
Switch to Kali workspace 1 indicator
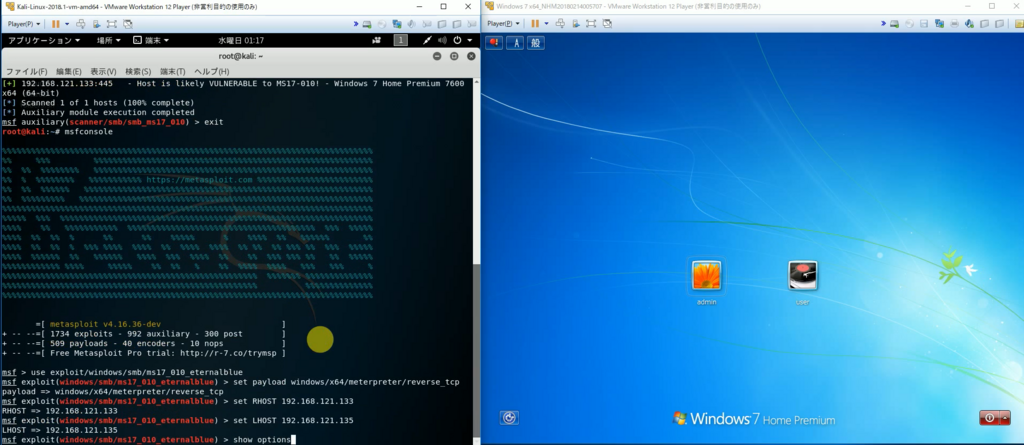pos(400,40)
